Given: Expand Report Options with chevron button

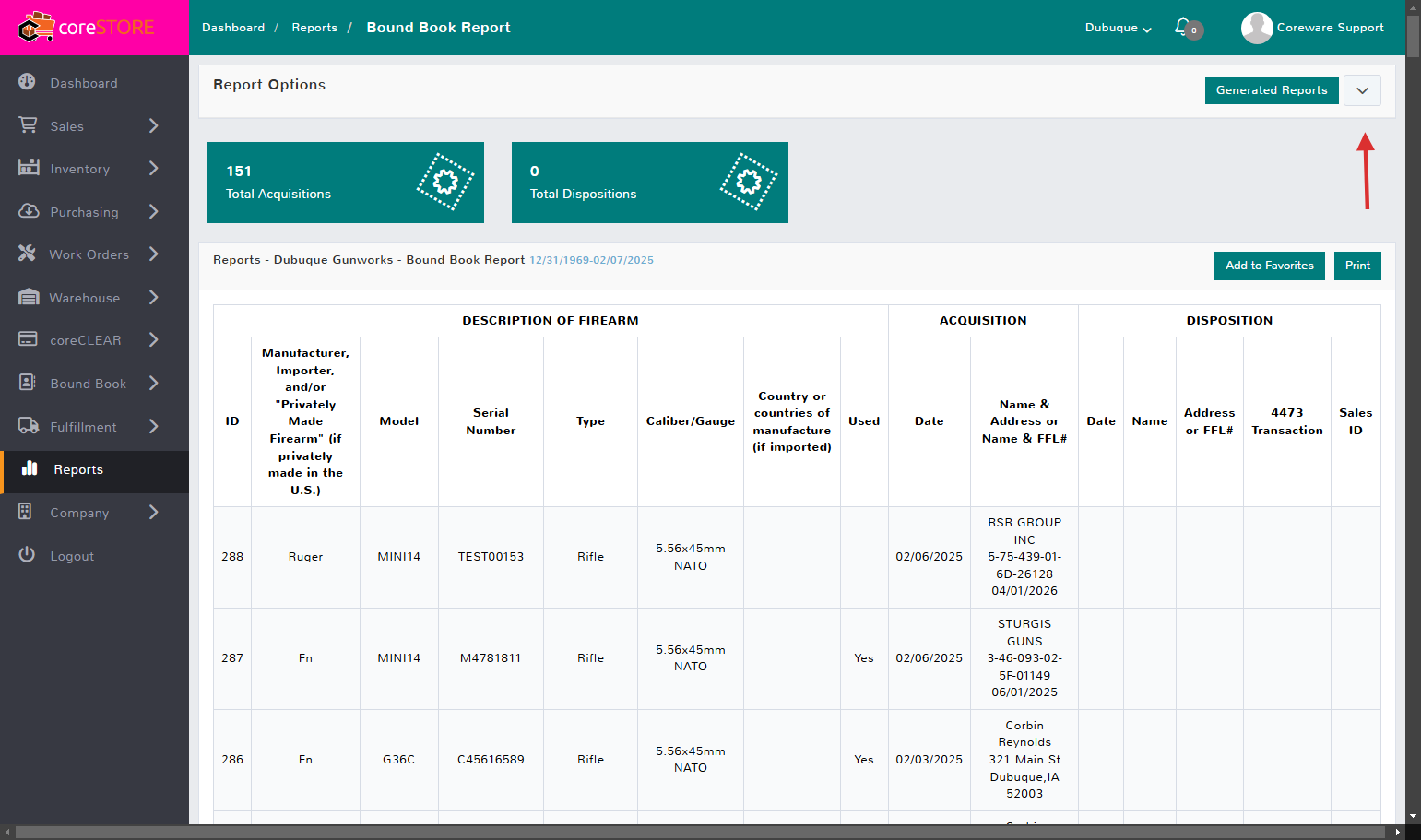Looking at the screenshot, I should pyautogui.click(x=1362, y=90).
